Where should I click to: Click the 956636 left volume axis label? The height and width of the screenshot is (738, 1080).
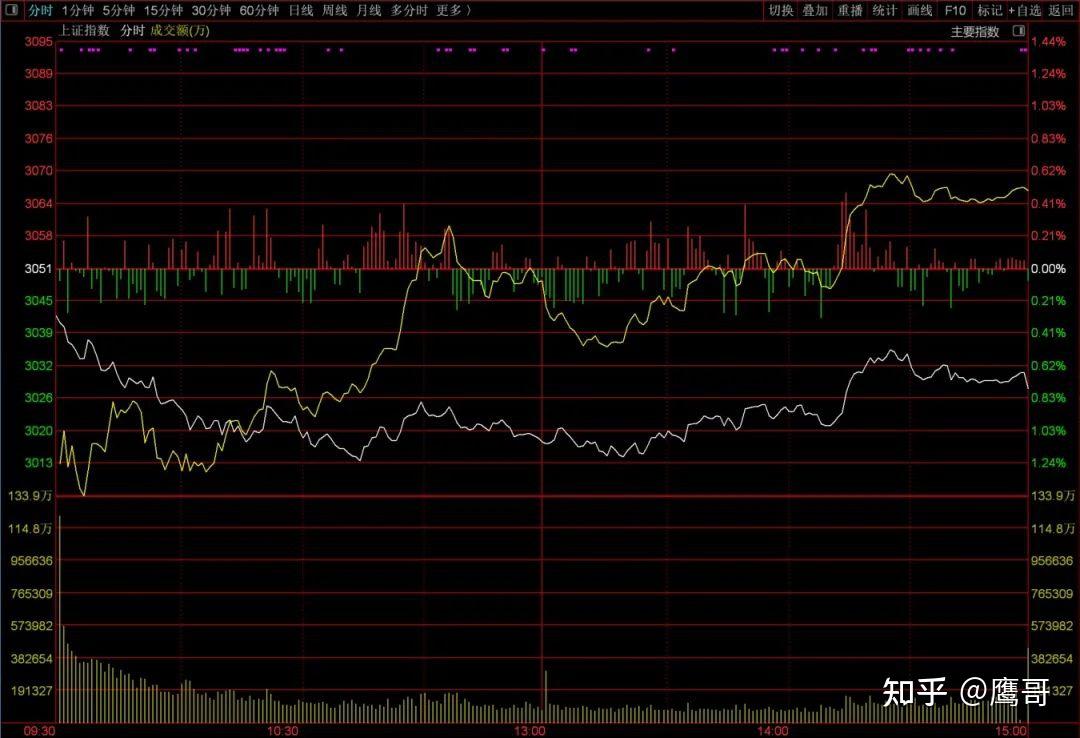pos(32,561)
